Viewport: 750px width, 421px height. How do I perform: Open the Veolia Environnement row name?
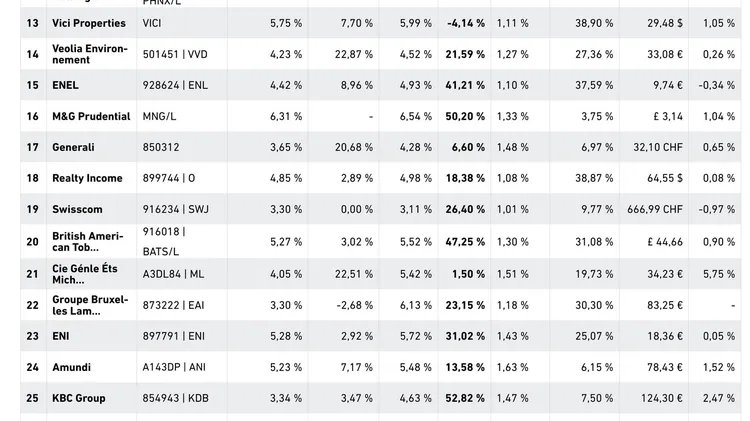90,54
